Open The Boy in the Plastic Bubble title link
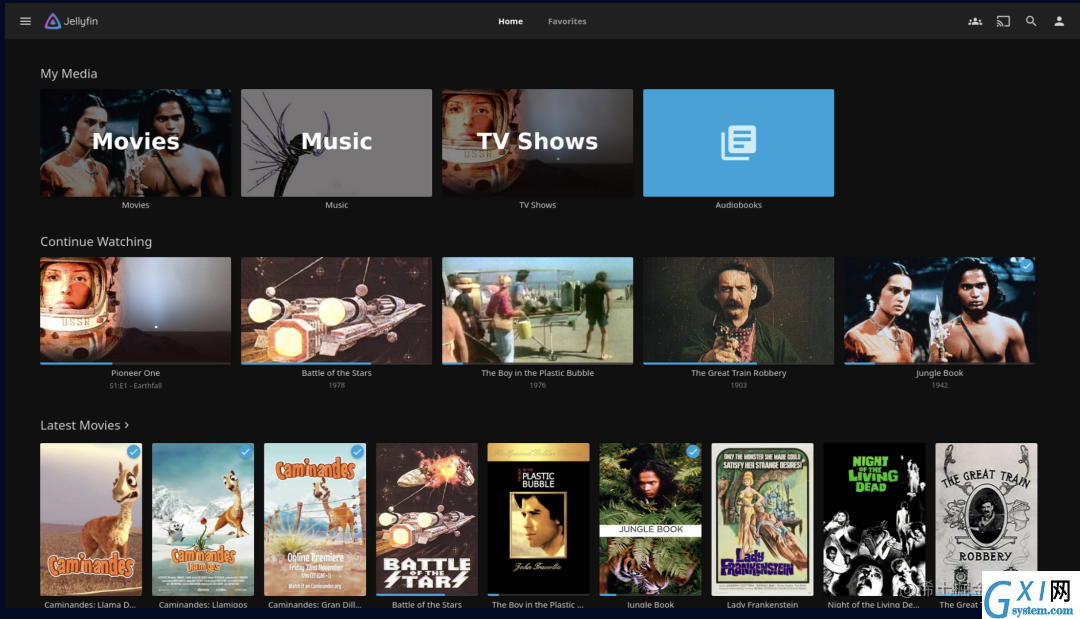This screenshot has width=1080, height=619. pyautogui.click(x=537, y=373)
